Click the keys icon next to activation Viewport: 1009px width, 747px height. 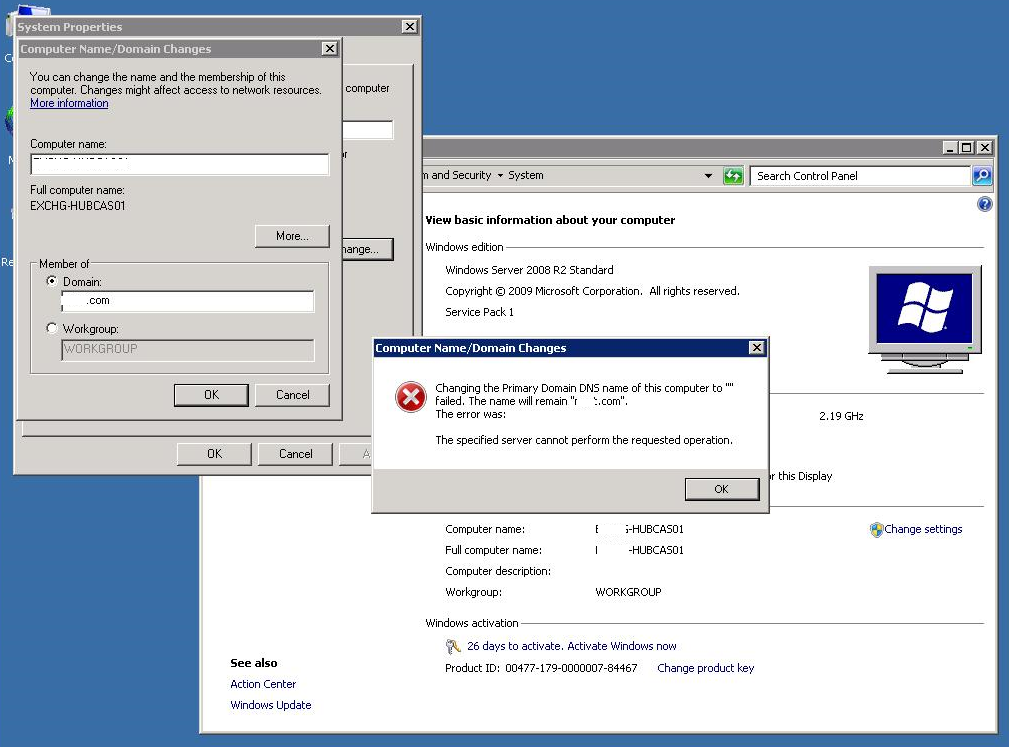pyautogui.click(x=452, y=646)
